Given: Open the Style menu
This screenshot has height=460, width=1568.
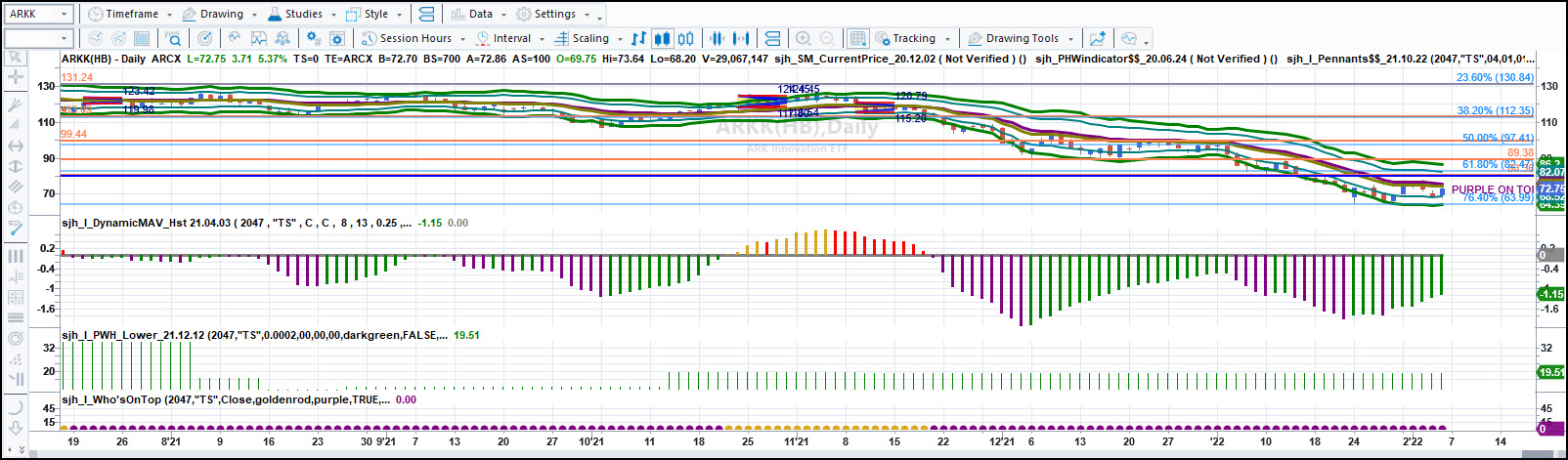Looking at the screenshot, I should point(374,14).
